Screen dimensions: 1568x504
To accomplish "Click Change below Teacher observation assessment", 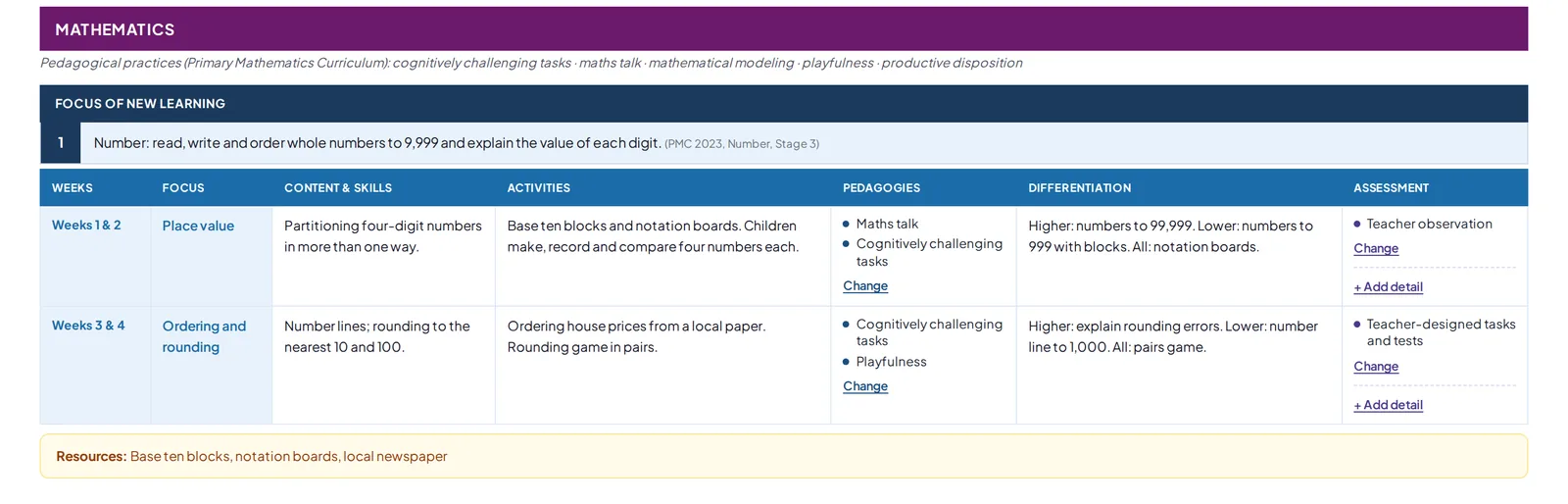I will (1376, 248).
